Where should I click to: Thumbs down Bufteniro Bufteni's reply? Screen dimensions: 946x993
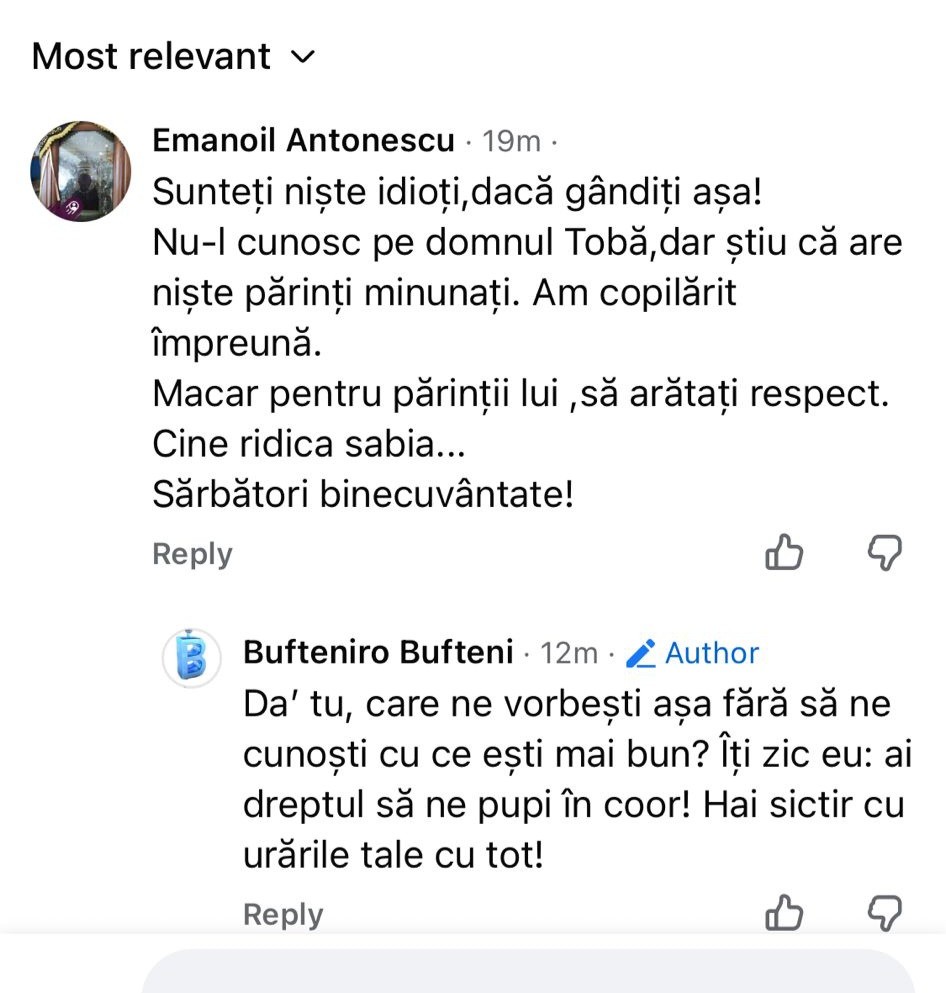884,912
